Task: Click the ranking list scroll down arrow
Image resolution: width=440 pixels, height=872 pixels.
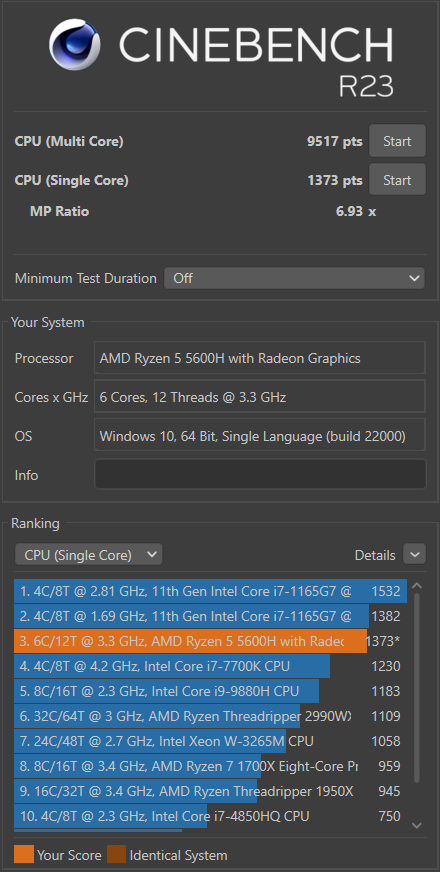Action: click(417, 826)
